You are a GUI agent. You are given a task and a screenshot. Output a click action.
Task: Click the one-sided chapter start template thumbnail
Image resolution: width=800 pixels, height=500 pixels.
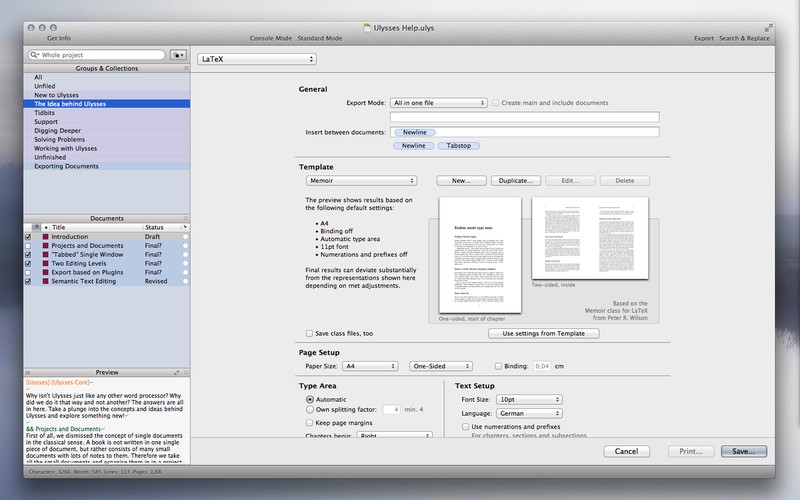480,254
